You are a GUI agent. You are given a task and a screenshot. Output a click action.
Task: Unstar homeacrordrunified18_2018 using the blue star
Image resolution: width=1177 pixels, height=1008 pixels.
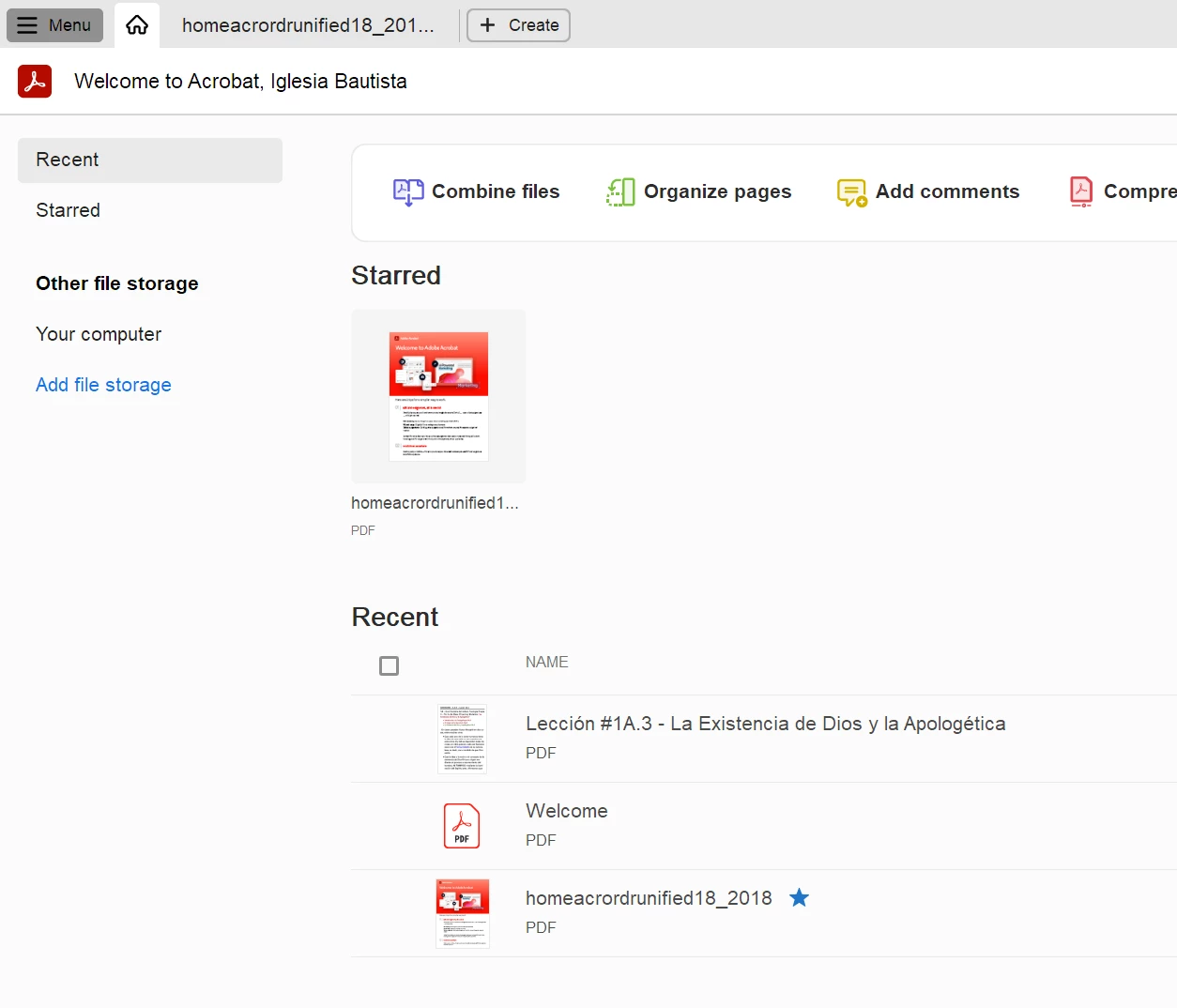[x=799, y=898]
